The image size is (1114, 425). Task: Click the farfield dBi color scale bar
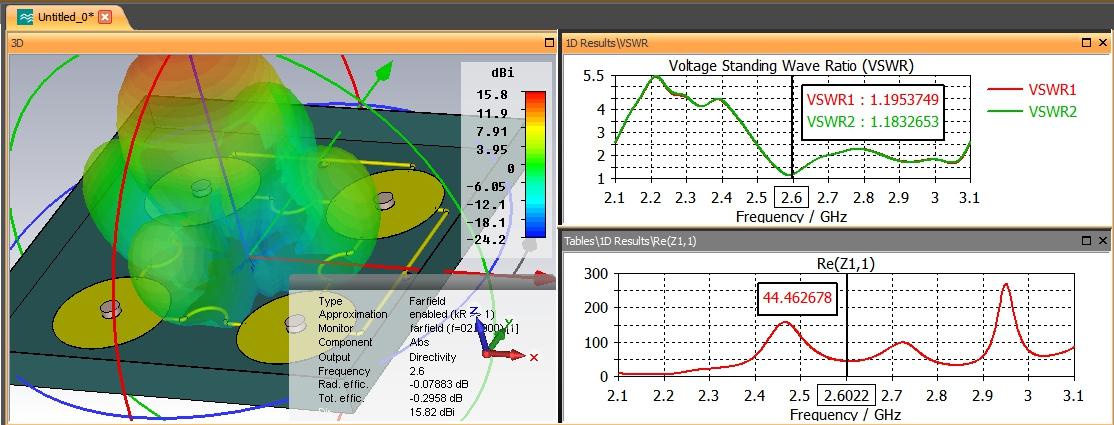(x=535, y=163)
